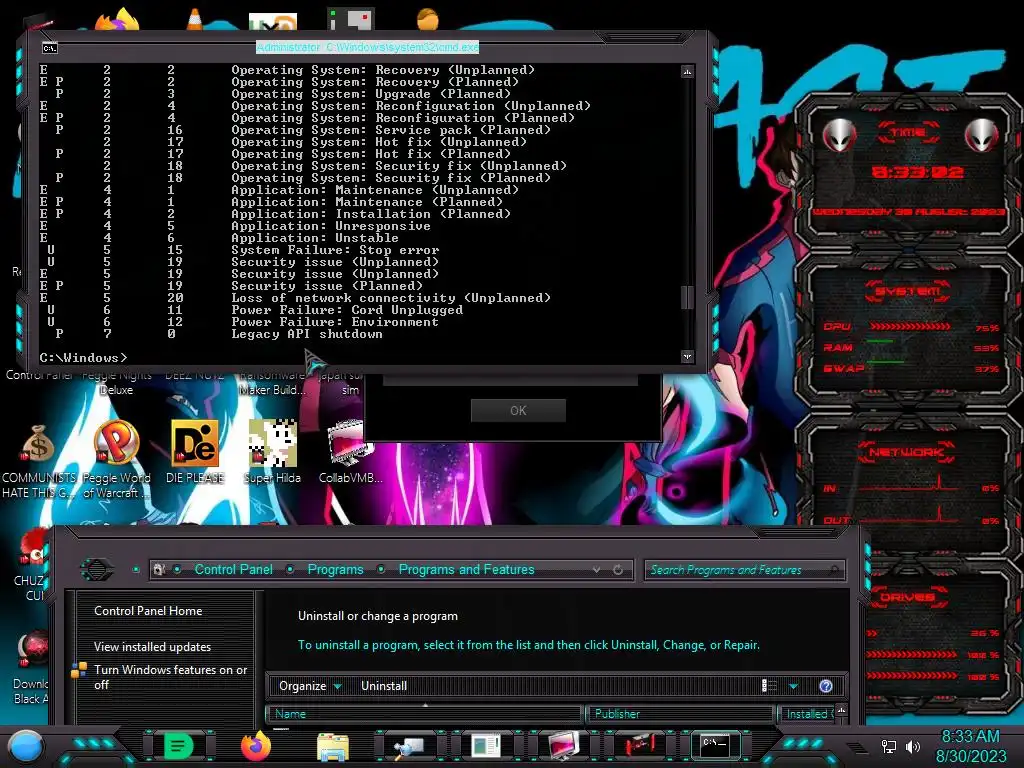Click the Programs and Features breadcrumb
The width and height of the screenshot is (1024, 768).
click(x=466, y=569)
